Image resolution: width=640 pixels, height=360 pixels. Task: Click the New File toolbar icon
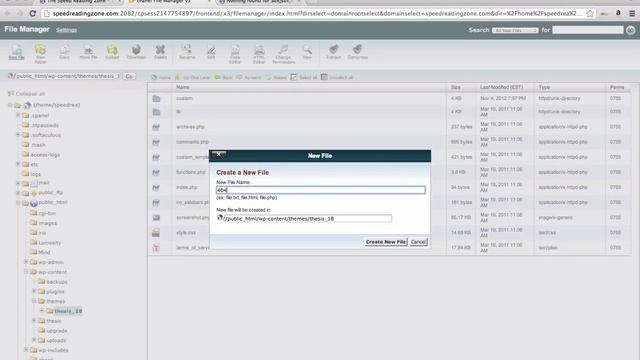16,52
